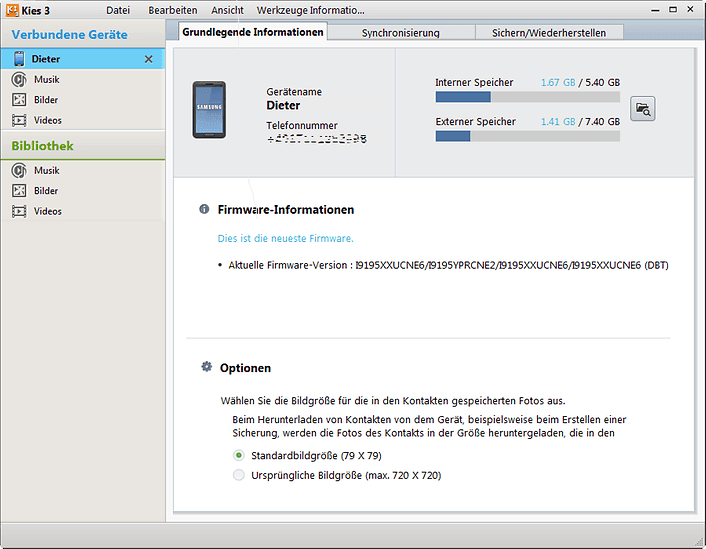Select Standardbildgröße (79 X 79) radio button
Image resolution: width=706 pixels, height=549 pixels.
(x=239, y=455)
